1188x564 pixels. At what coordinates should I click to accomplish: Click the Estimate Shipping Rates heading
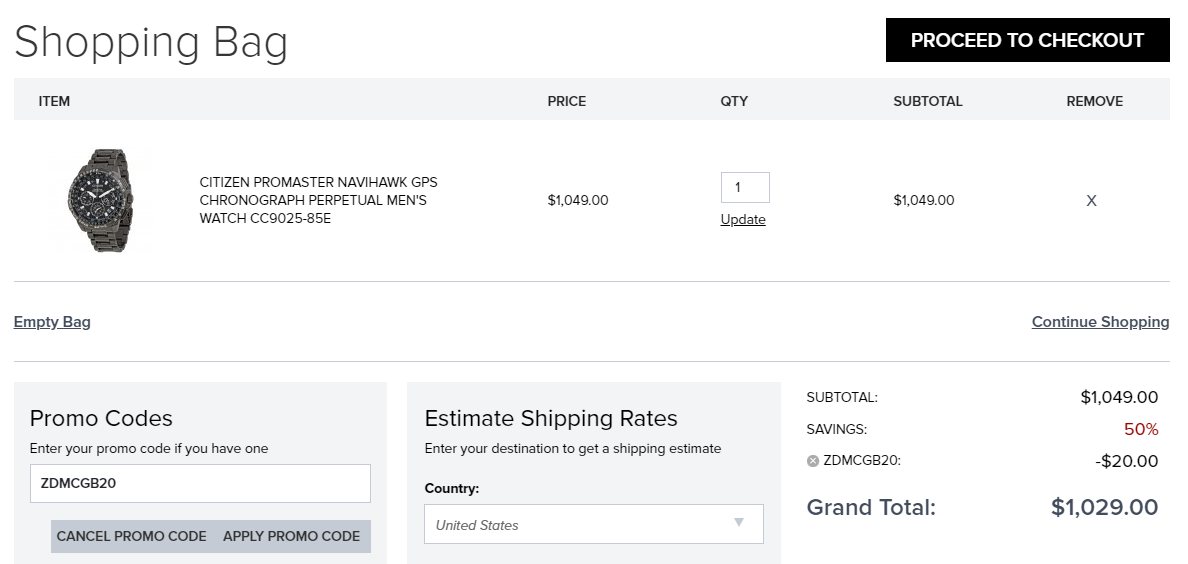[x=551, y=418]
